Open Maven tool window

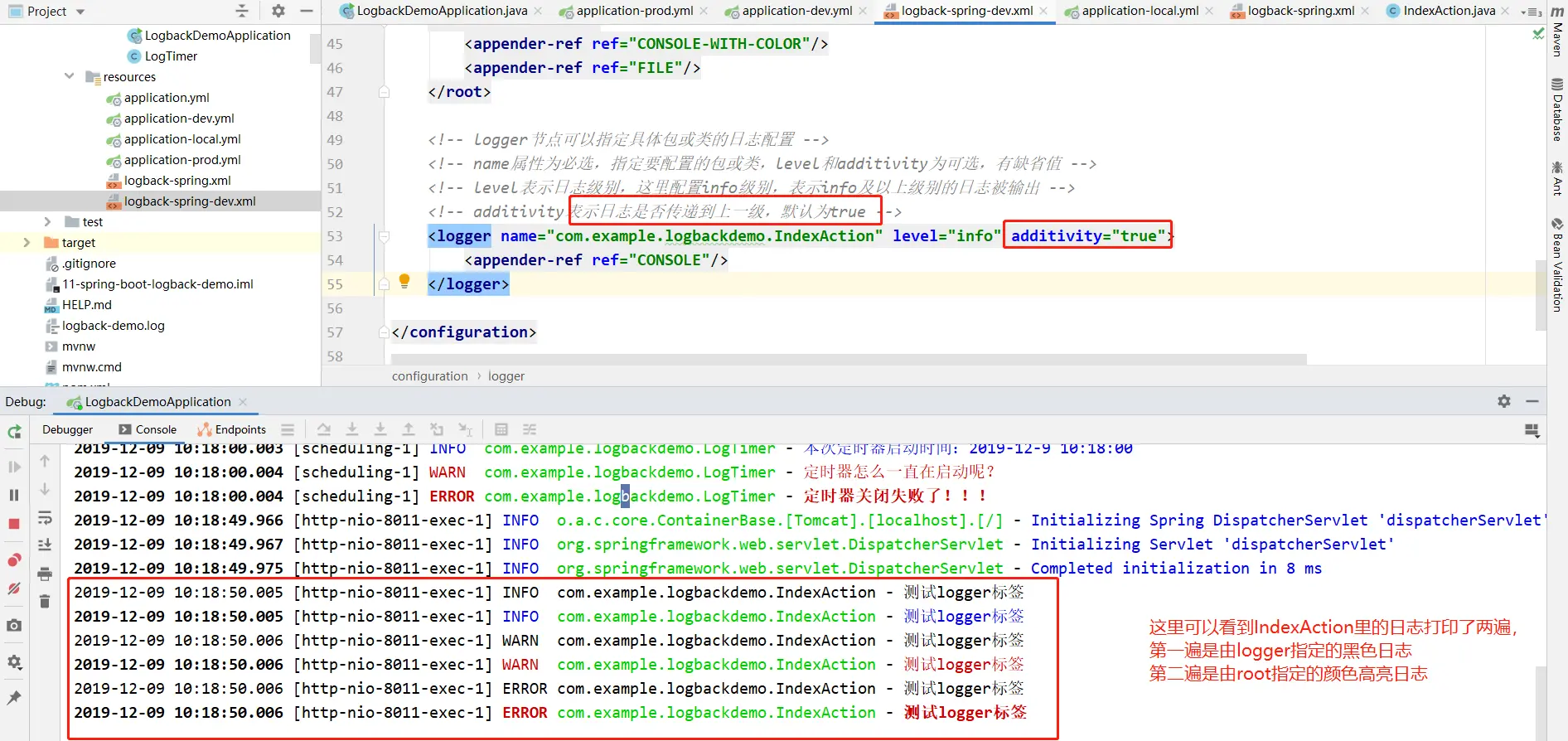(1557, 30)
